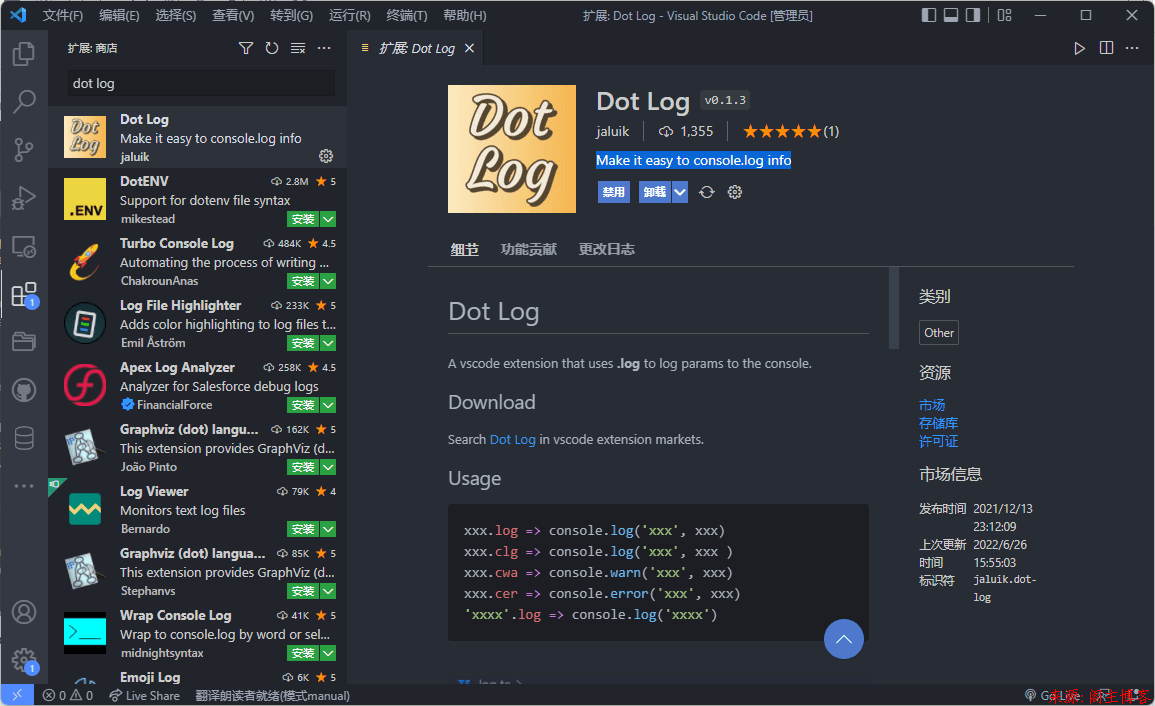The image size is (1155, 706).
Task: Open the Extensions view icon
Action: coord(24,295)
